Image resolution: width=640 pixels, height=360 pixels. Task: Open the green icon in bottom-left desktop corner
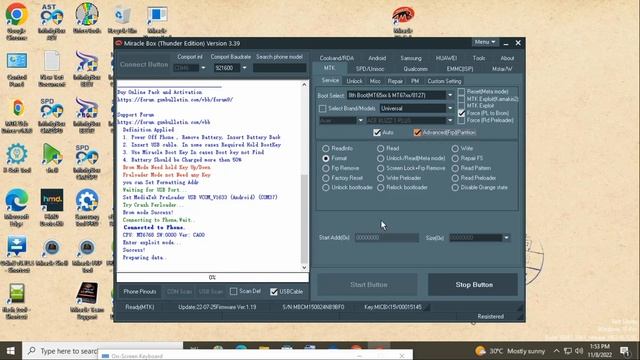17,300
